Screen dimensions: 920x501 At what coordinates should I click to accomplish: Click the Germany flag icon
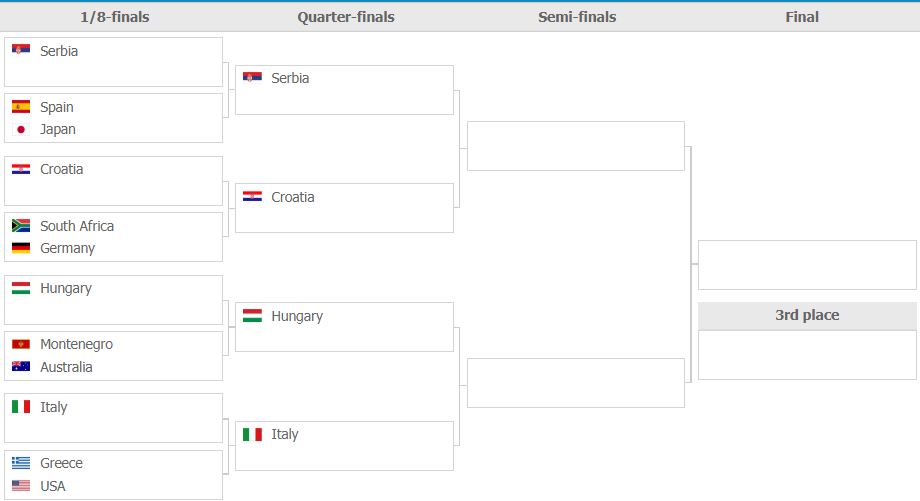(x=21, y=248)
